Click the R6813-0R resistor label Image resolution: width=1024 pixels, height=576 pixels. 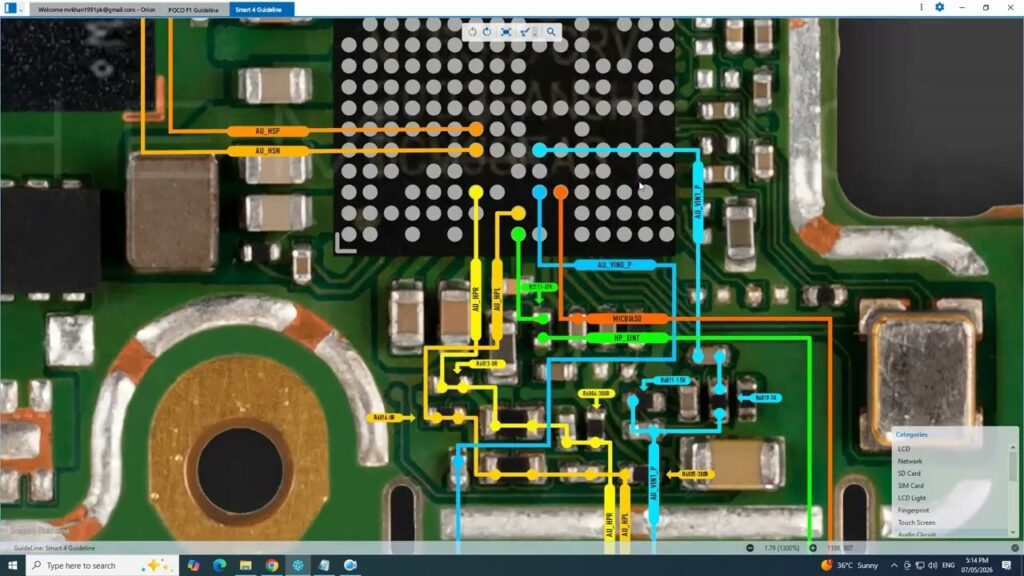[487, 364]
